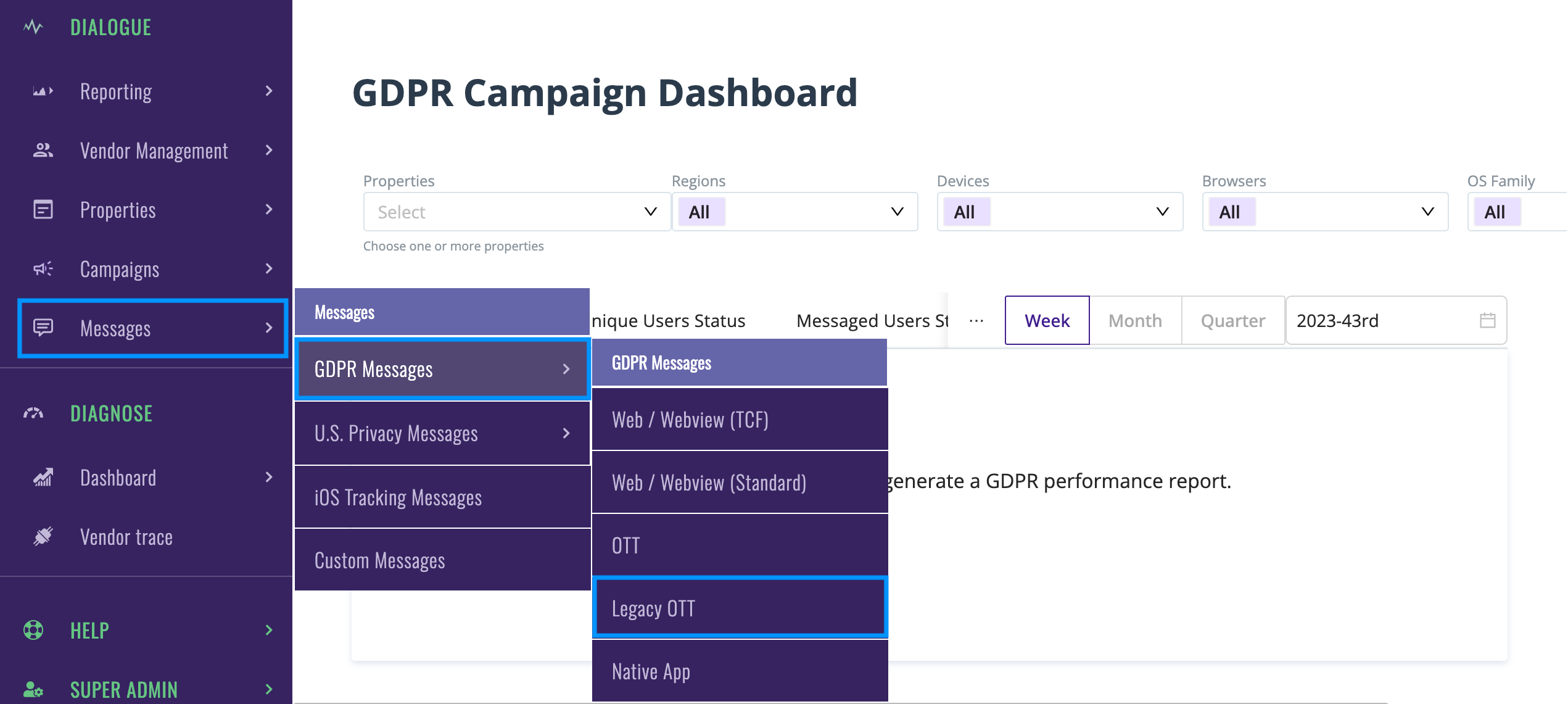The height and width of the screenshot is (704, 1568).
Task: Select the Week time range
Action: coord(1047,320)
